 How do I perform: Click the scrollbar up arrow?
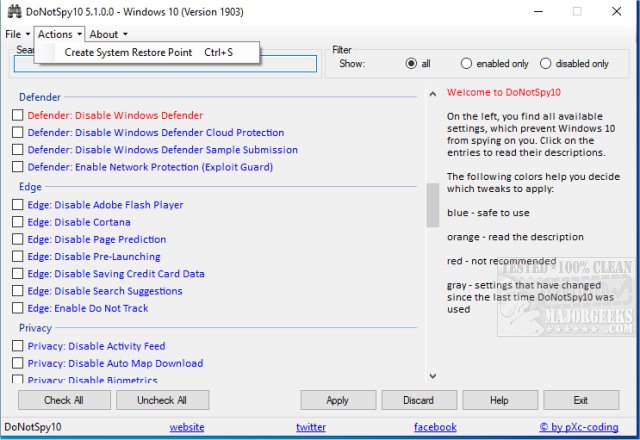click(x=433, y=94)
